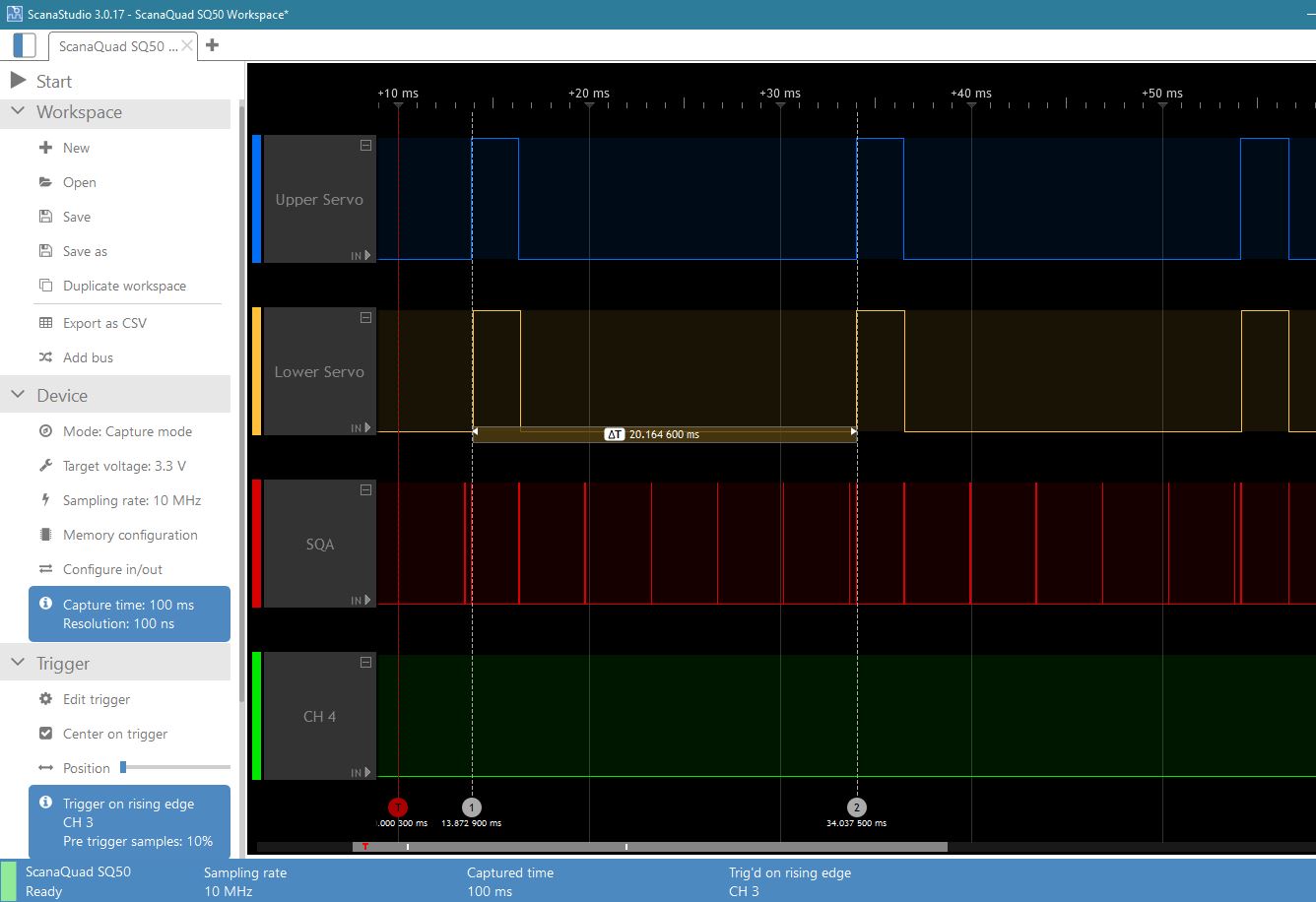Click the Start capture button label
Screen dimensions: 1316x902
tap(54, 81)
